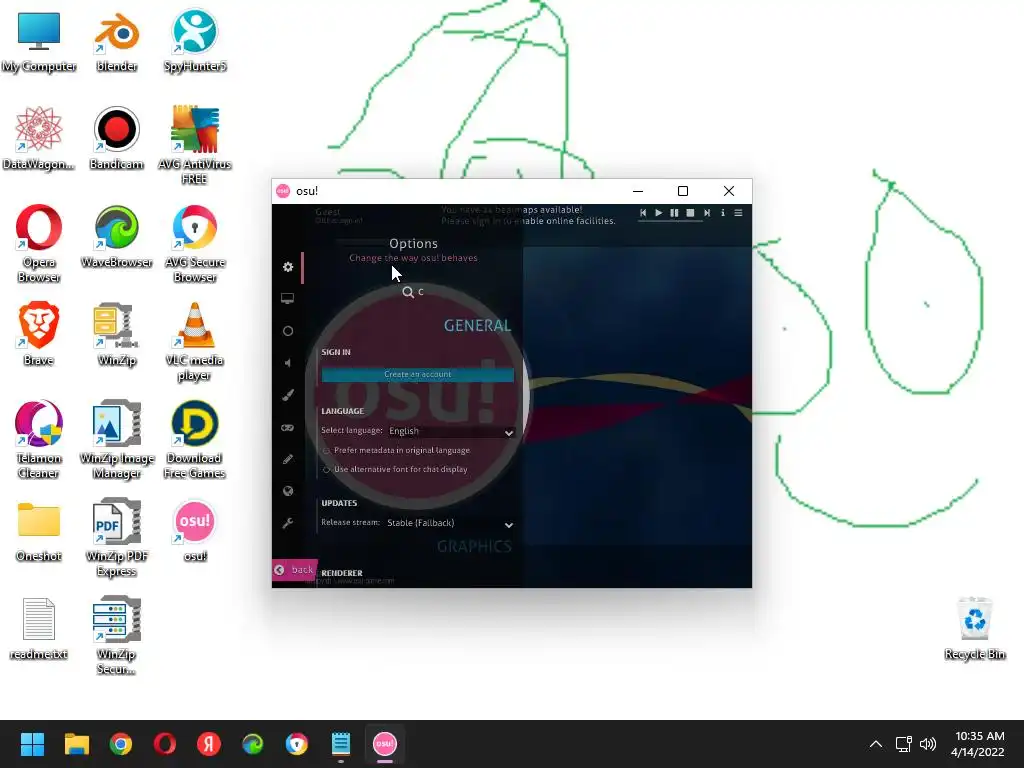Skip to next track in osu! player
This screenshot has width=1024, height=768.
pyautogui.click(x=707, y=213)
